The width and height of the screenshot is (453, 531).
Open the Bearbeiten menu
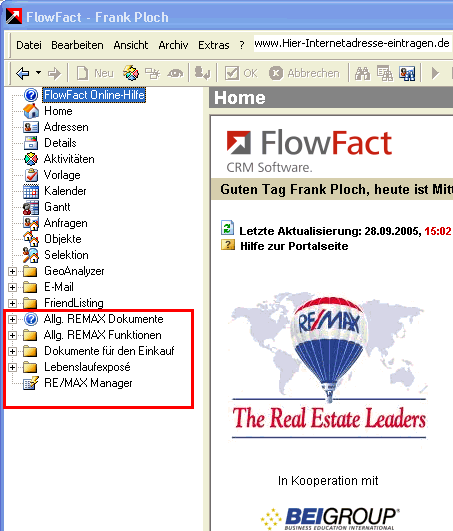77,45
